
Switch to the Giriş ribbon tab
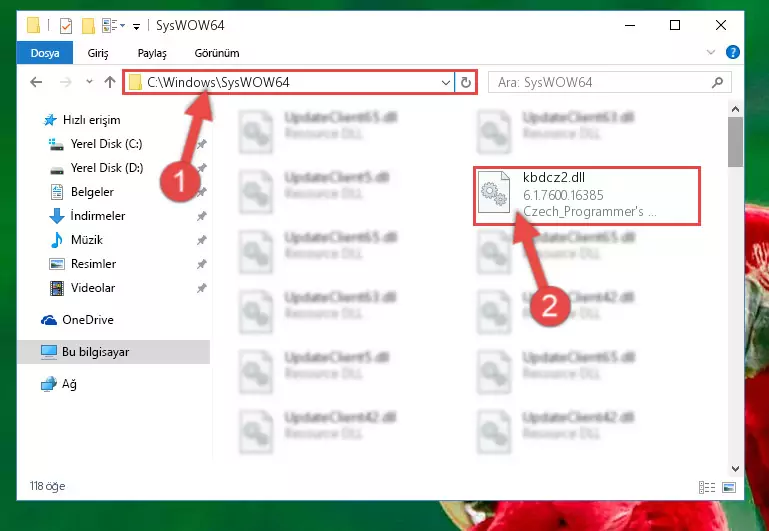tap(98, 53)
